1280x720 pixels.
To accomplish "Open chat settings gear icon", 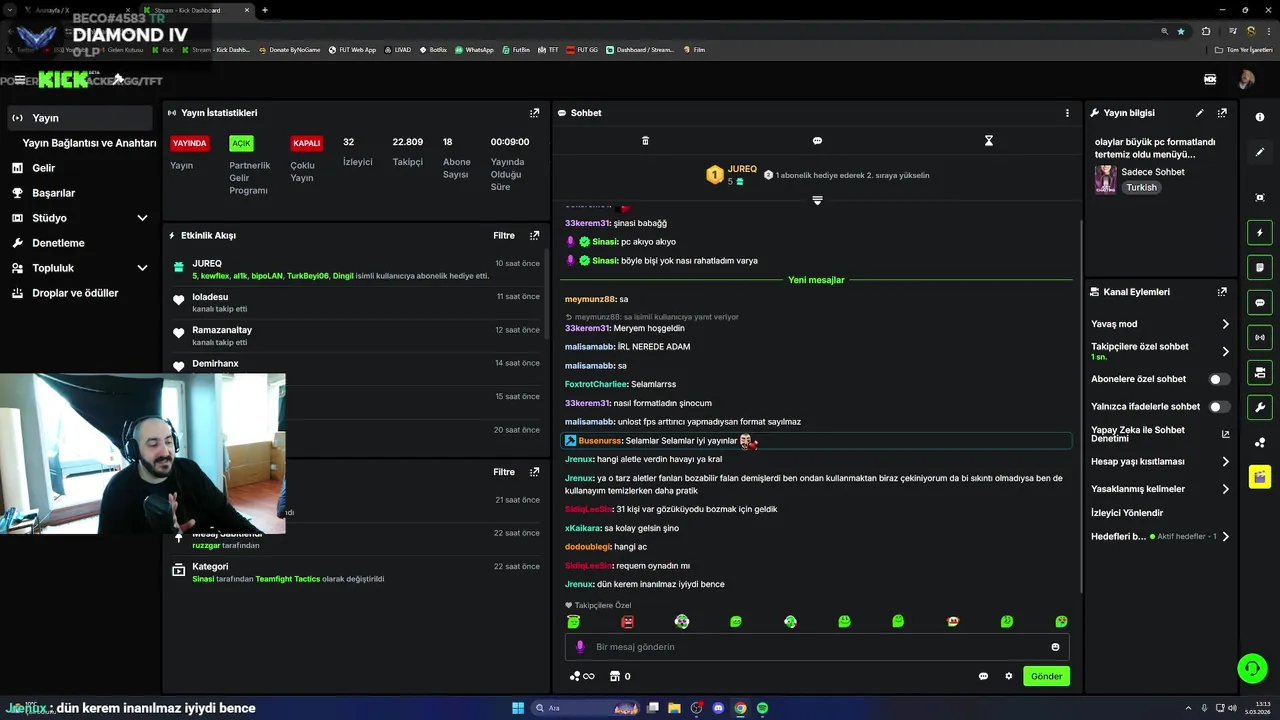I will coord(1008,676).
